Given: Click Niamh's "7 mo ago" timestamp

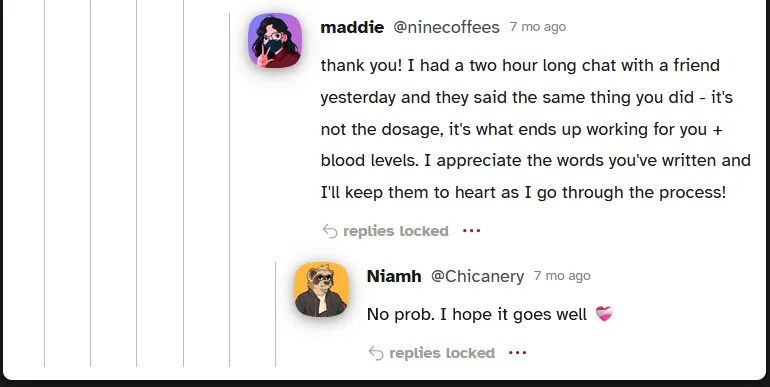Looking at the screenshot, I should click(562, 276).
